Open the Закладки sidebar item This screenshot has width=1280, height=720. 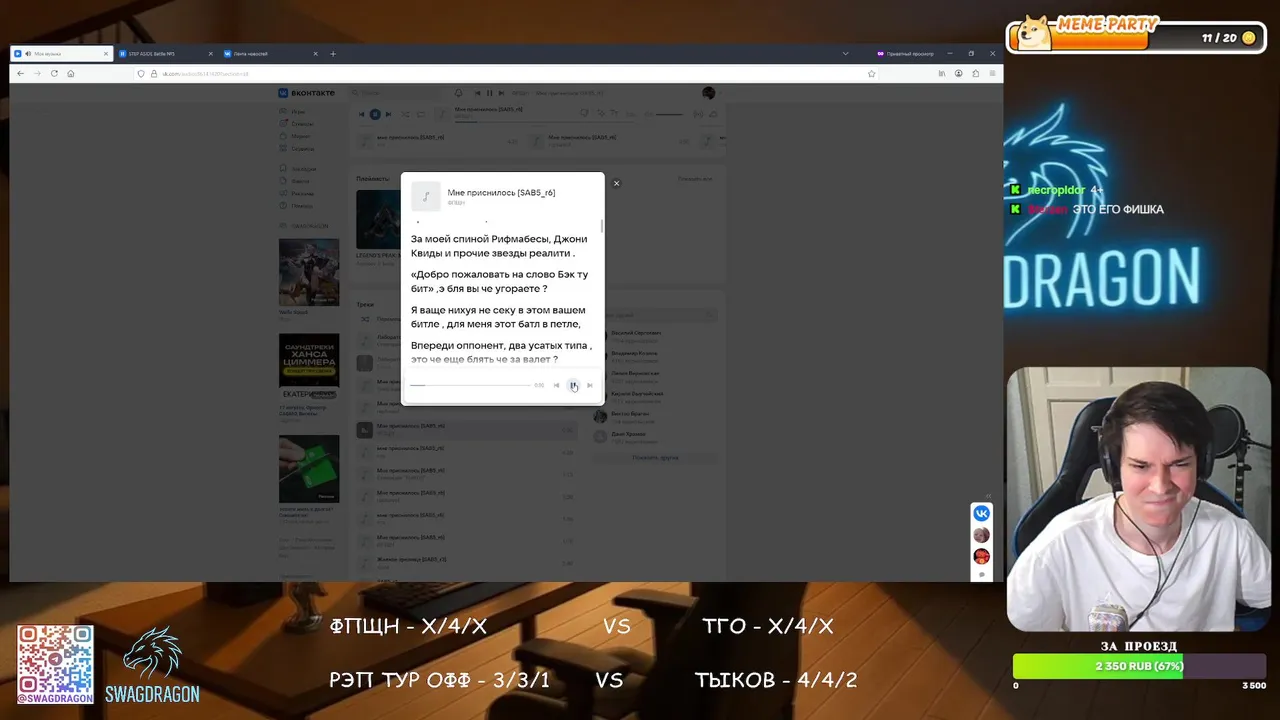pyautogui.click(x=298, y=169)
